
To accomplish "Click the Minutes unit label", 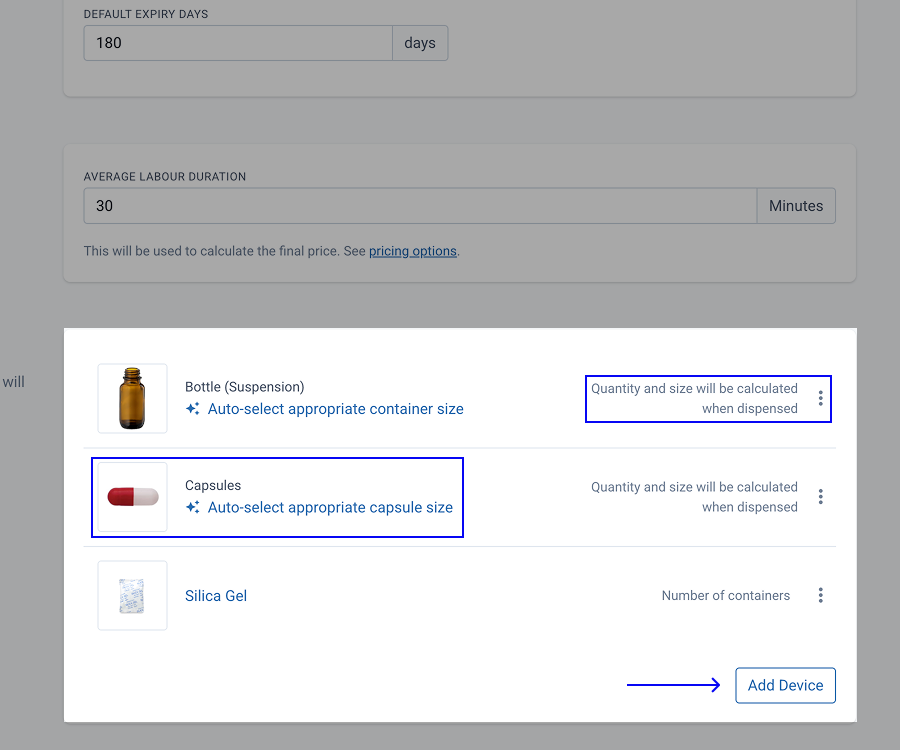I will [x=796, y=205].
